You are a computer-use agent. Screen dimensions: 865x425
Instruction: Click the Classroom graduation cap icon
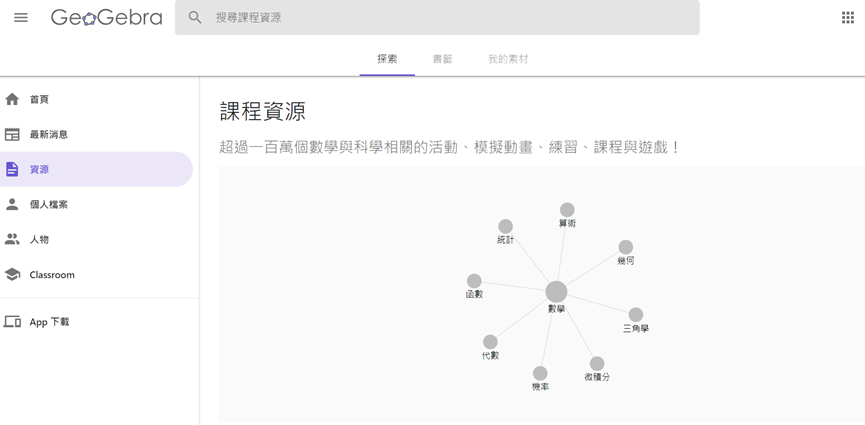point(12,274)
